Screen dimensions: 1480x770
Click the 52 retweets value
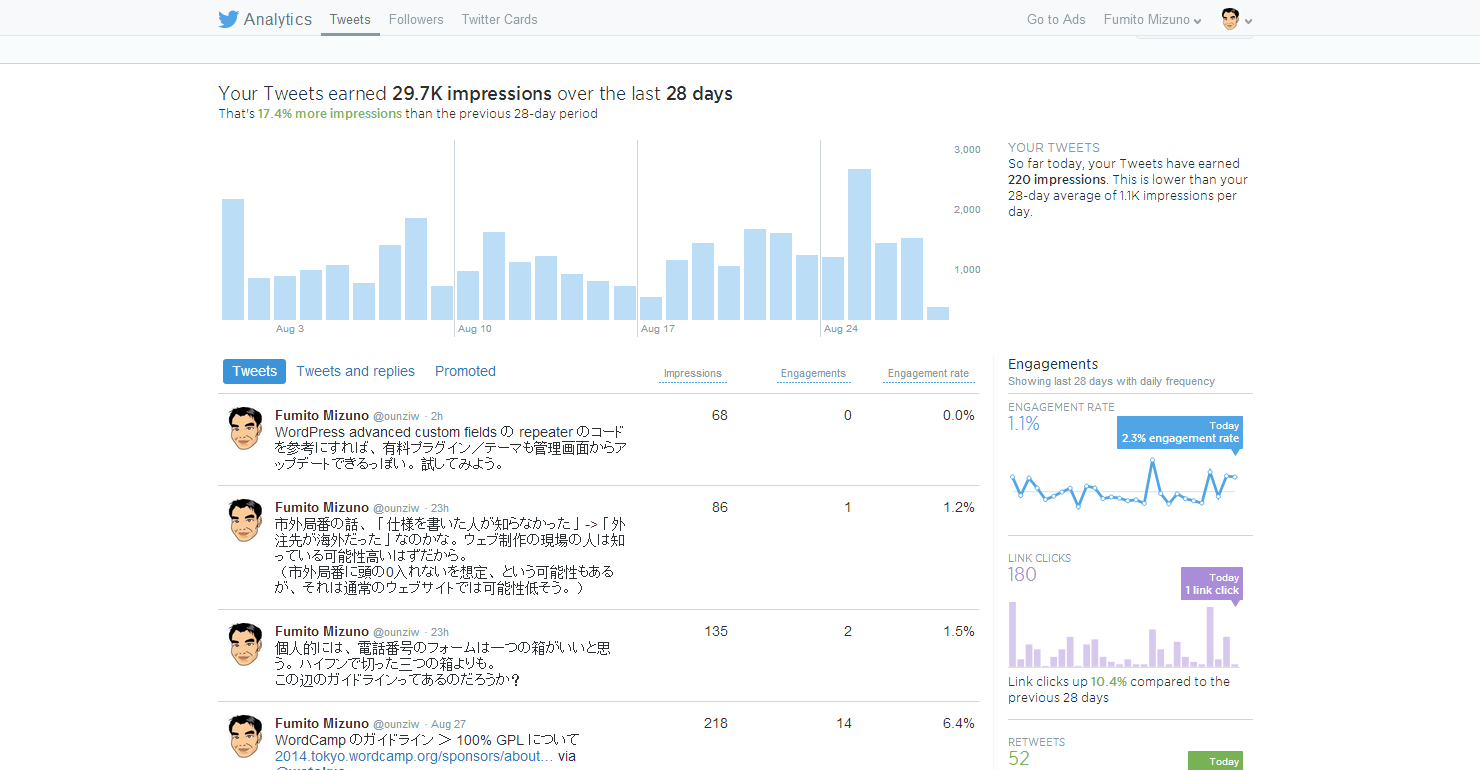point(1018,758)
